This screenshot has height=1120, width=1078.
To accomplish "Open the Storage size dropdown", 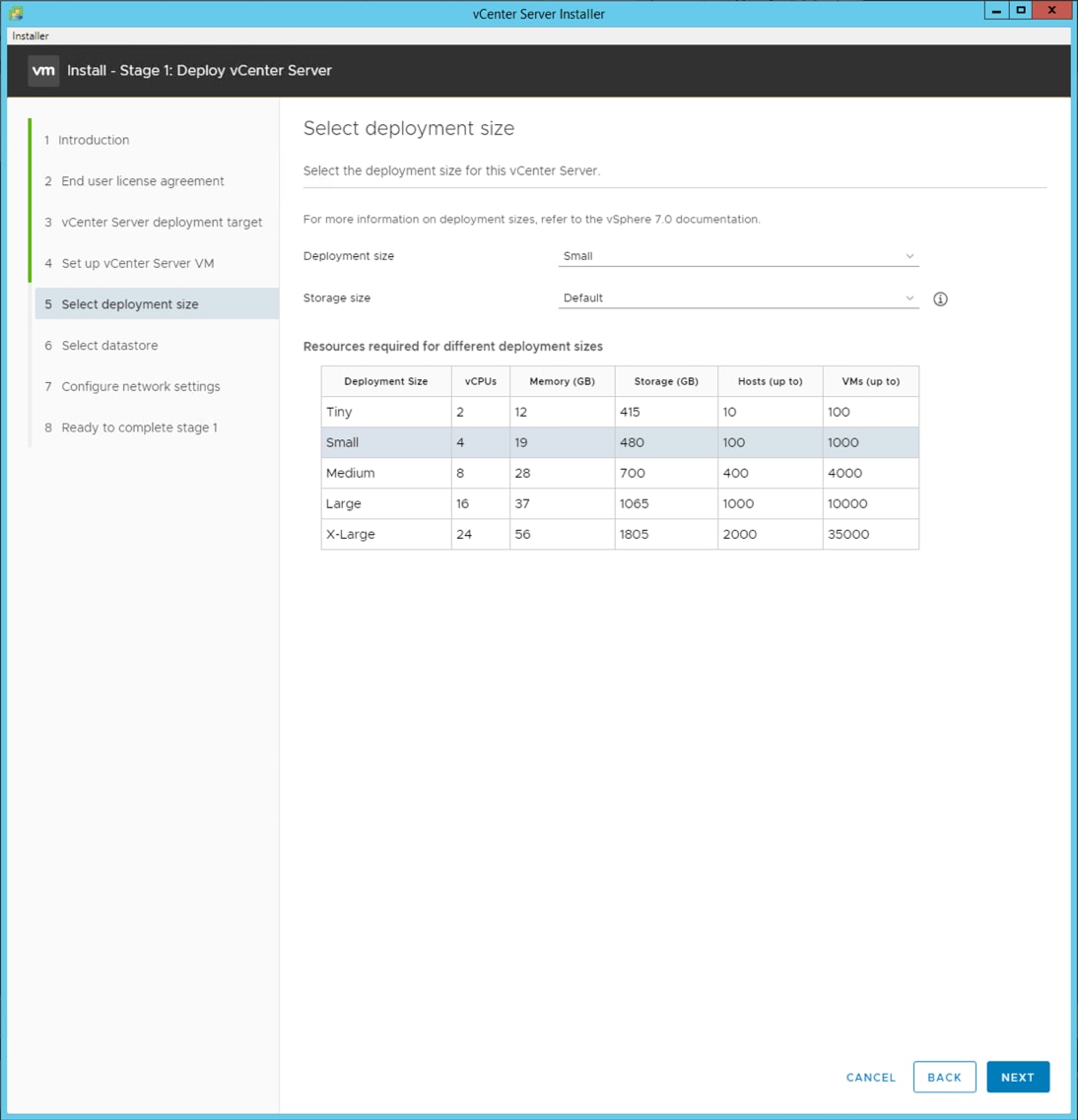I will tap(738, 297).
